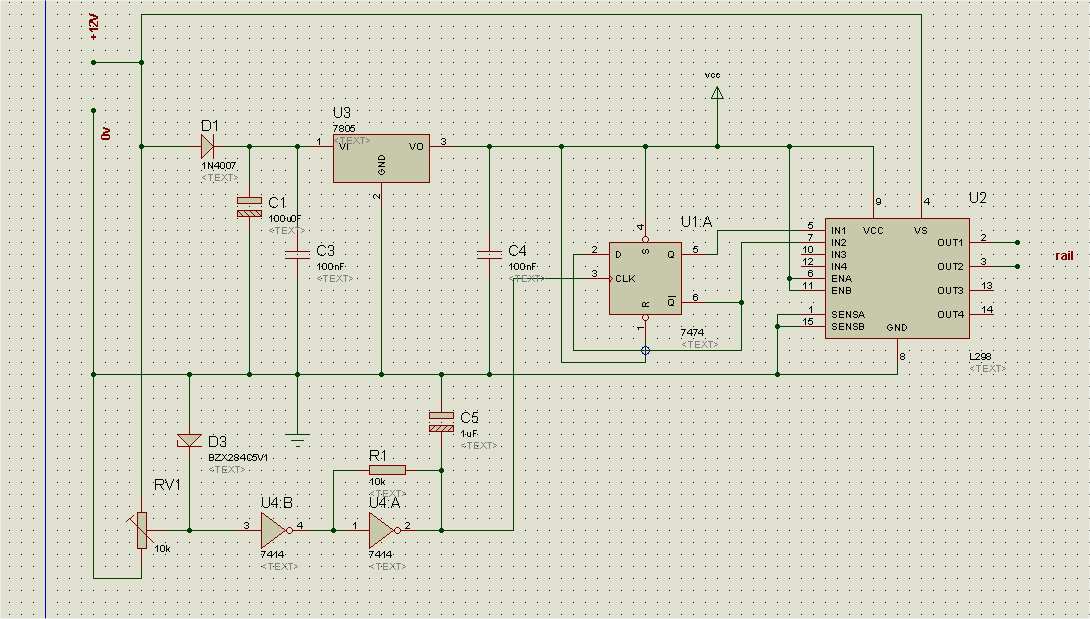
Task: Click the U4:A reference label
Action: click(385, 502)
